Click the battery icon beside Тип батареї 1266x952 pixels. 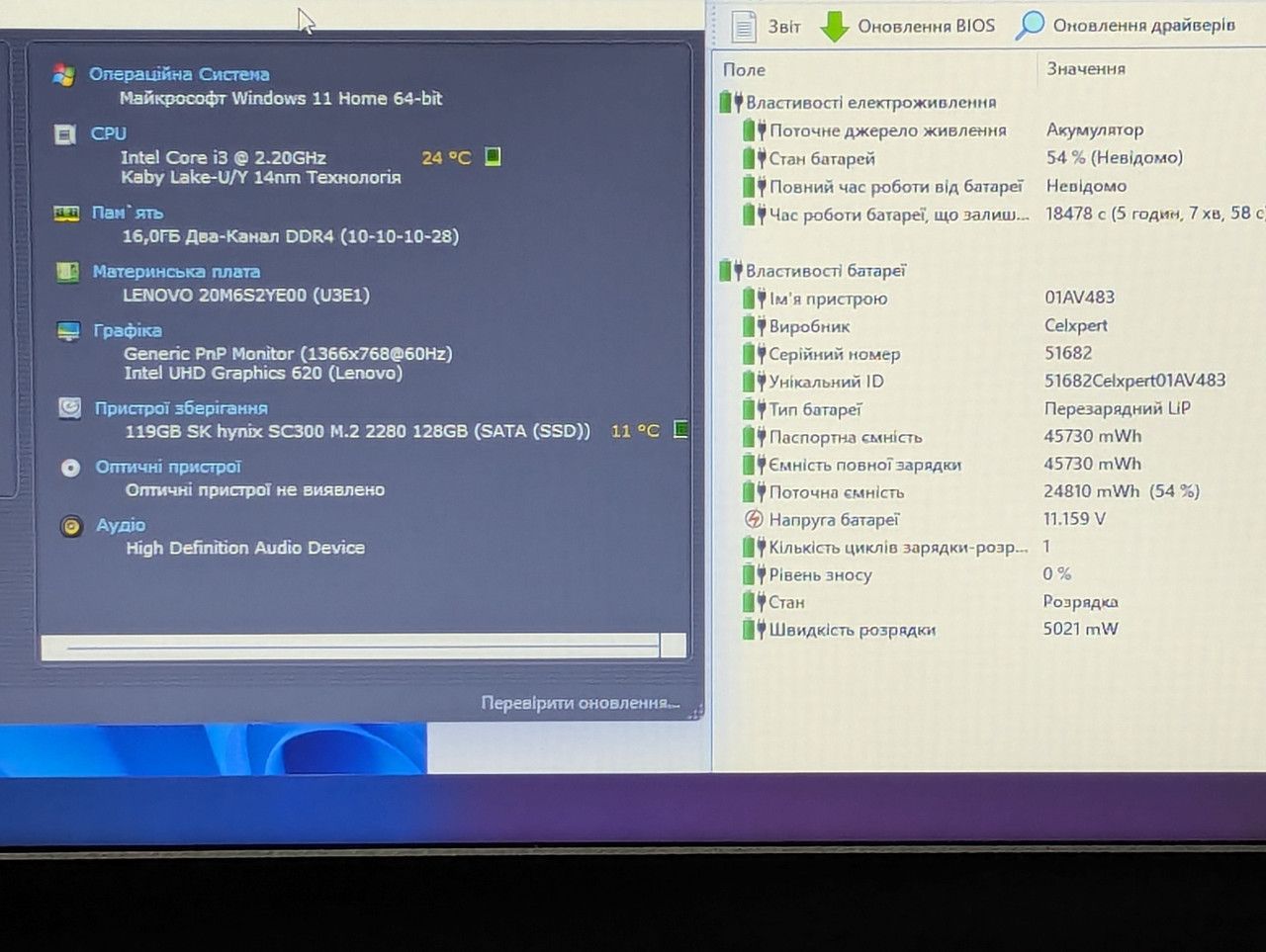coord(755,408)
